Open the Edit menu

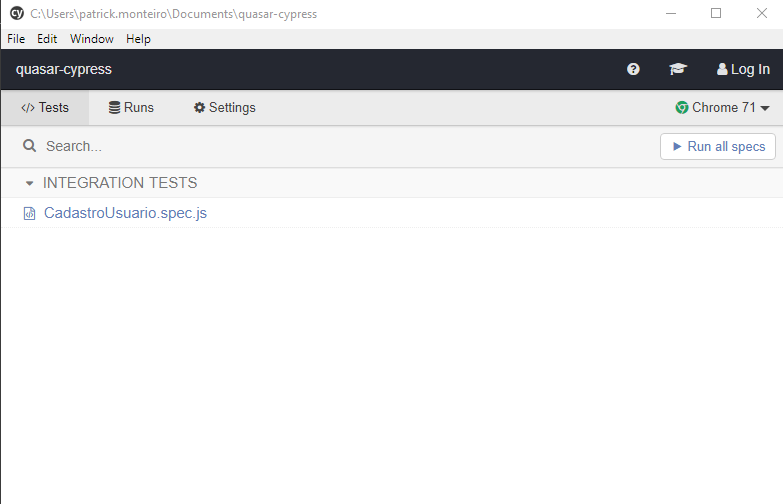tap(47, 39)
